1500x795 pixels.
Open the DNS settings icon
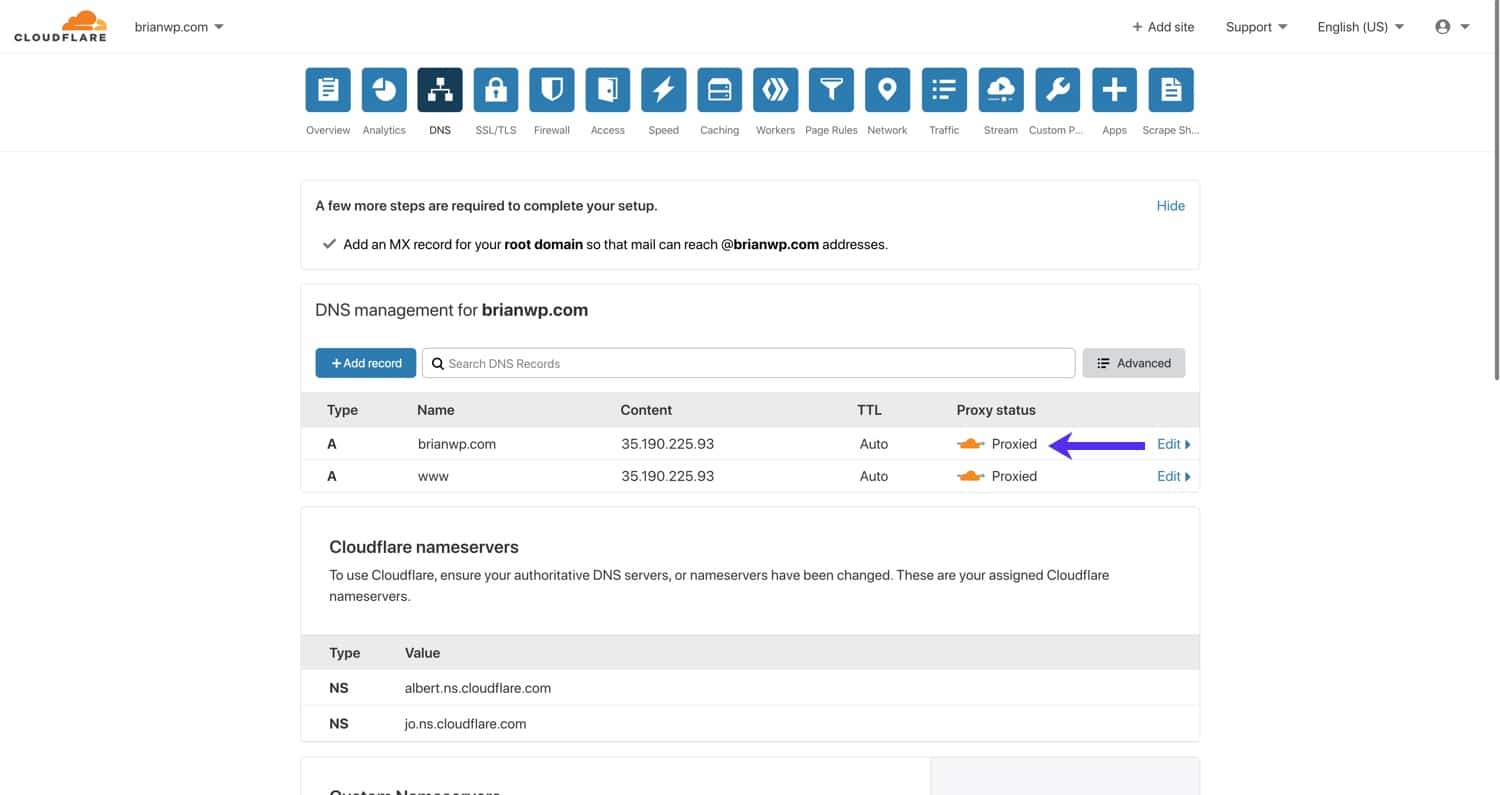click(x=439, y=89)
